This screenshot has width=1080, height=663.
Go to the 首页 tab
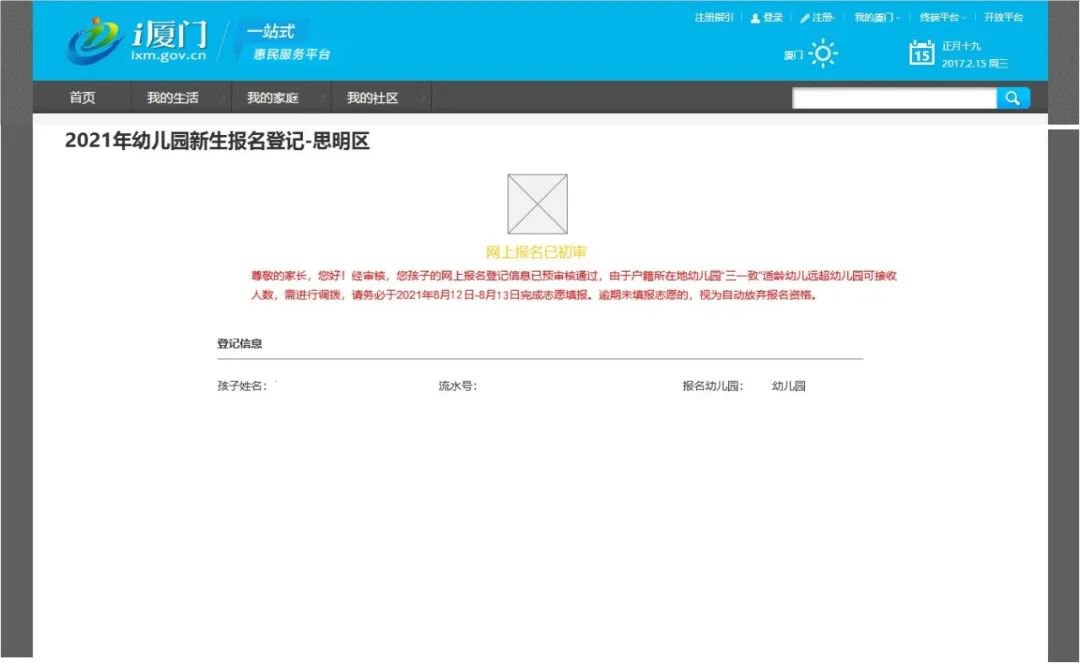[x=82, y=98]
